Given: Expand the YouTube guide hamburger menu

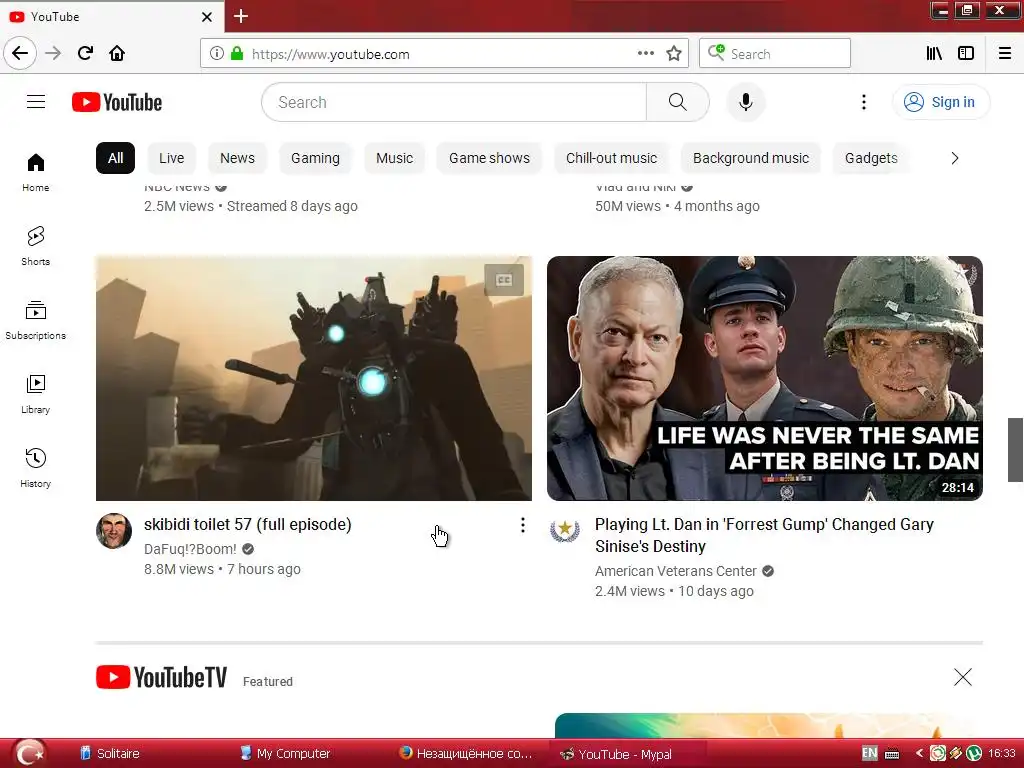Looking at the screenshot, I should point(36,102).
